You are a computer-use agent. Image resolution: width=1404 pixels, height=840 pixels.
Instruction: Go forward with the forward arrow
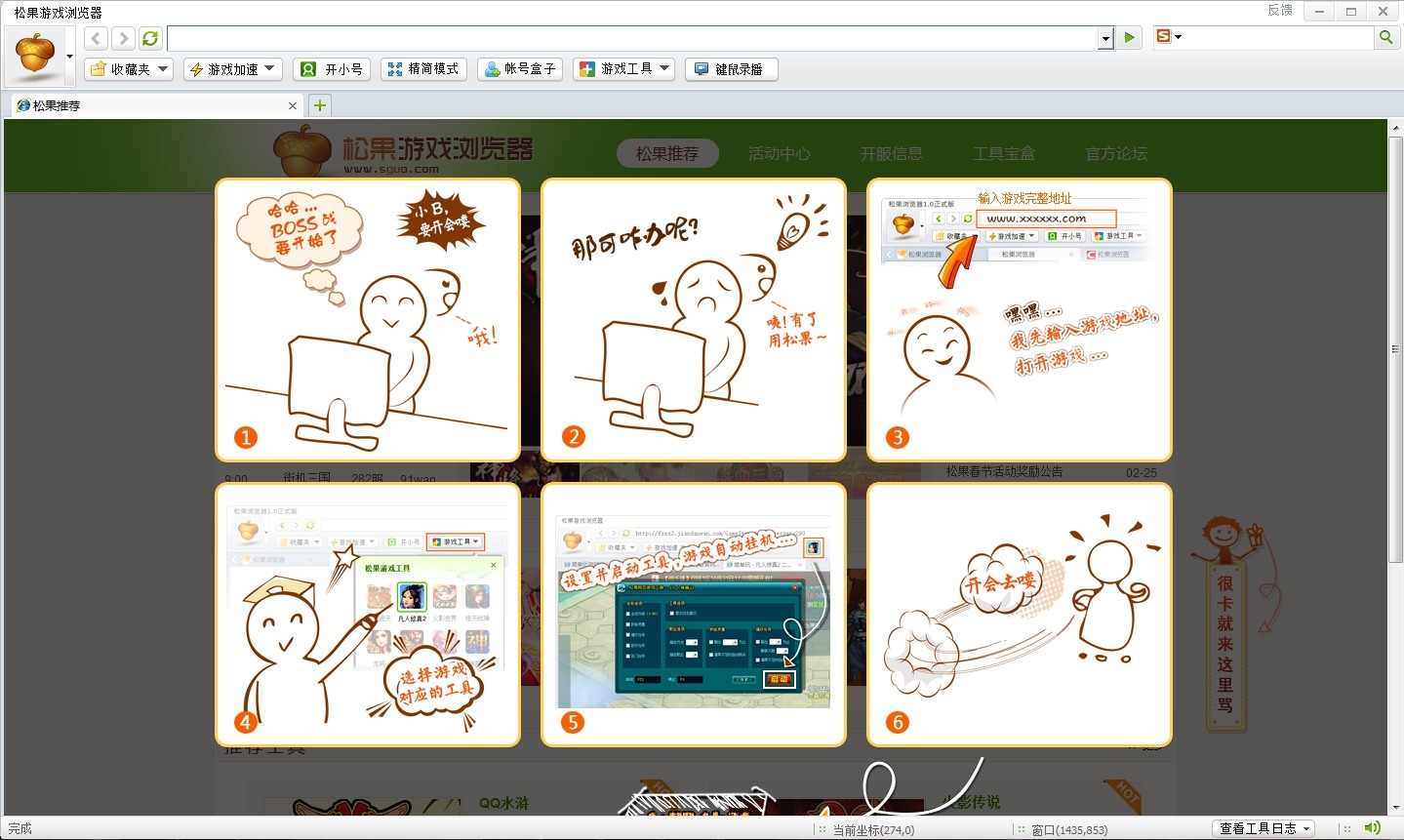[x=123, y=38]
